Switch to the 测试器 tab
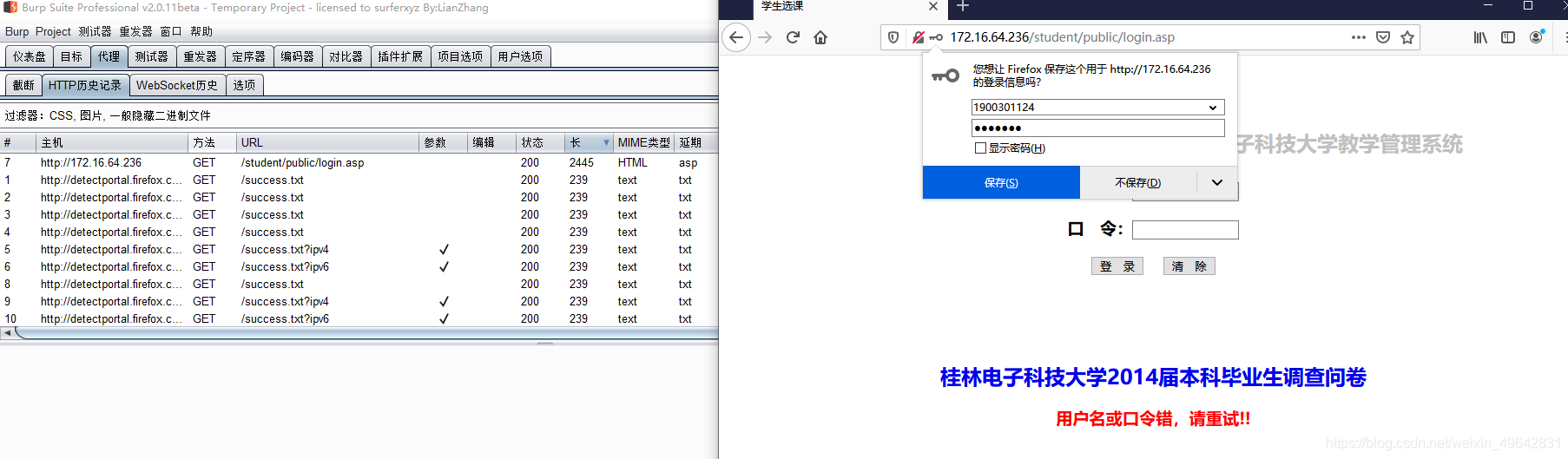This screenshot has height=459, width=1568. click(151, 56)
